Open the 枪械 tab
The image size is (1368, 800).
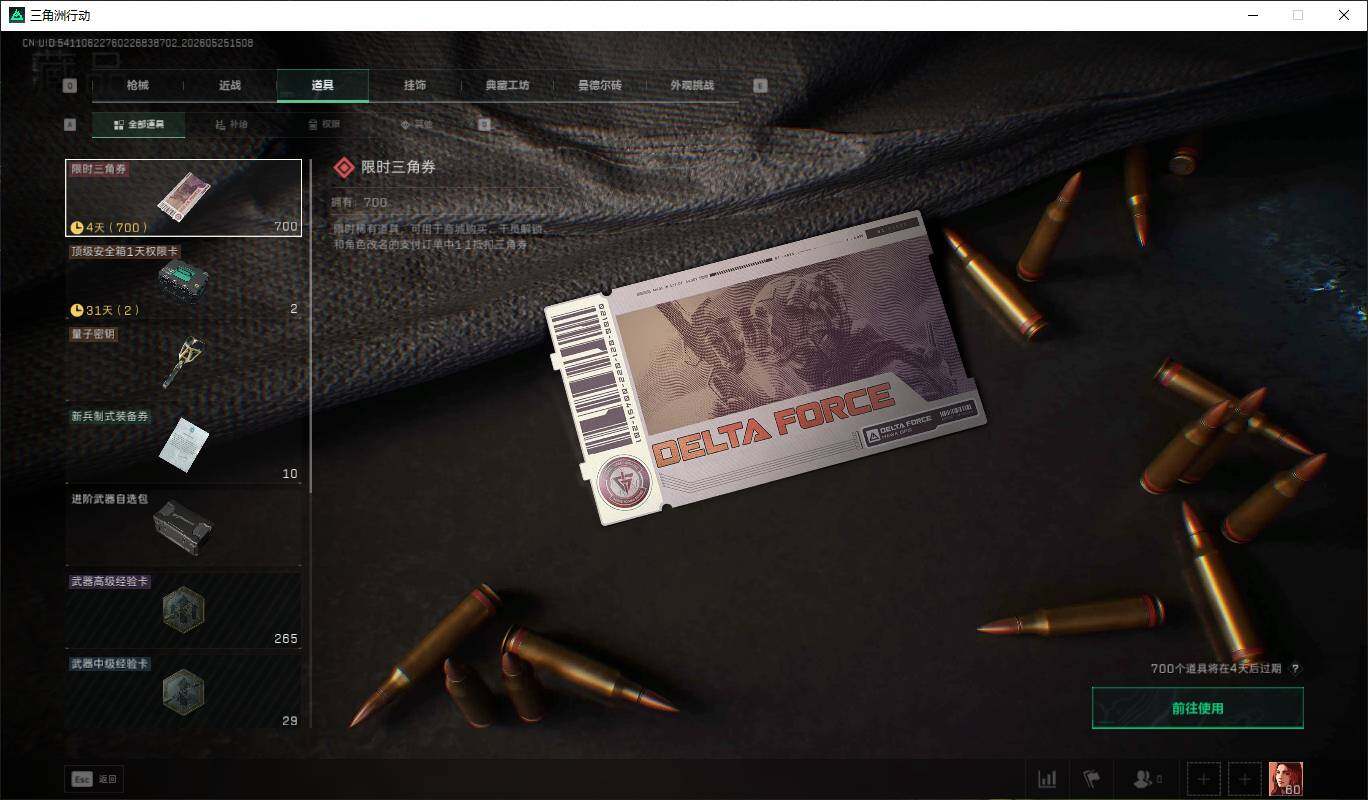tap(137, 86)
